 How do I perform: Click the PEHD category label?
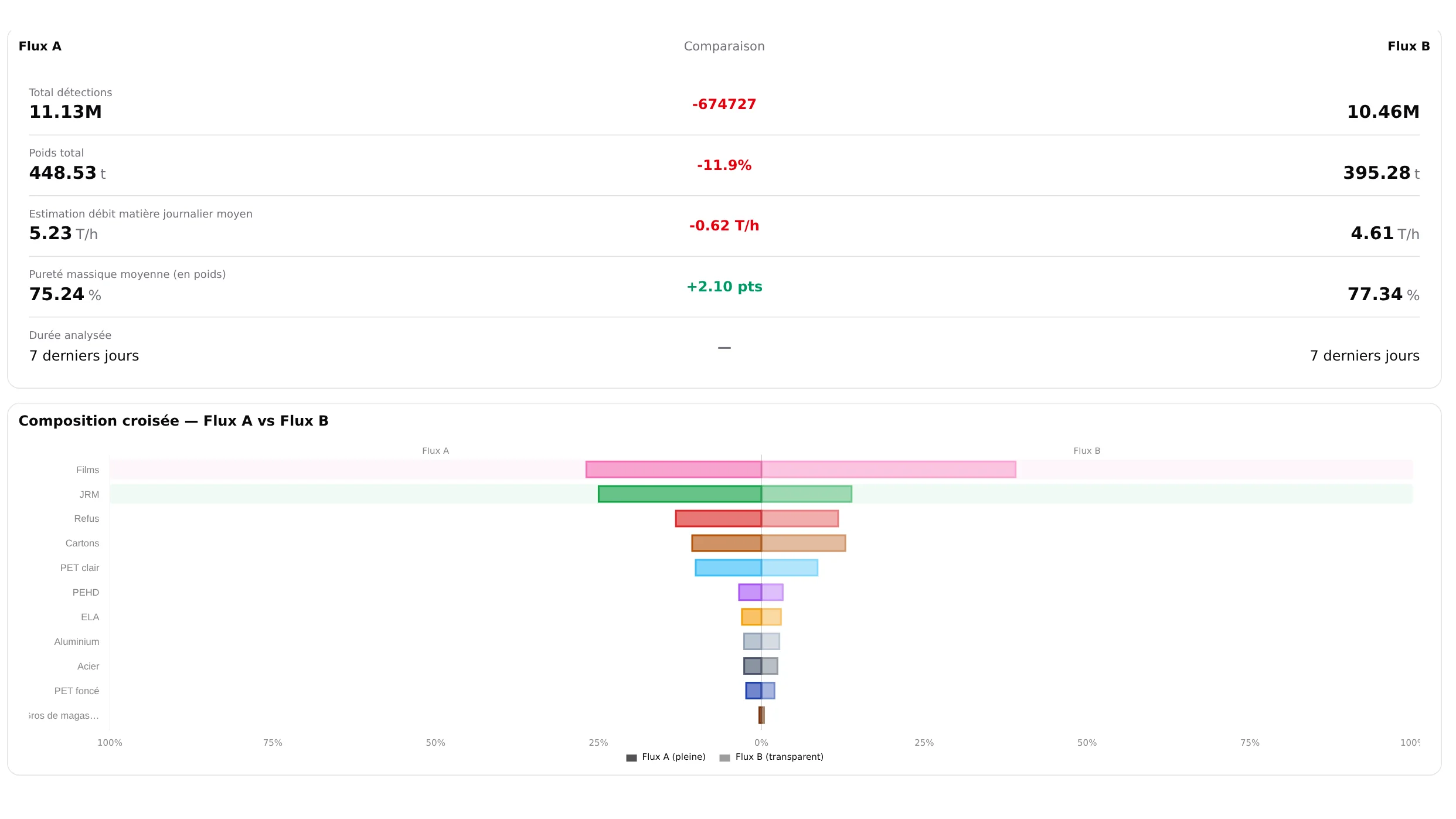86,593
